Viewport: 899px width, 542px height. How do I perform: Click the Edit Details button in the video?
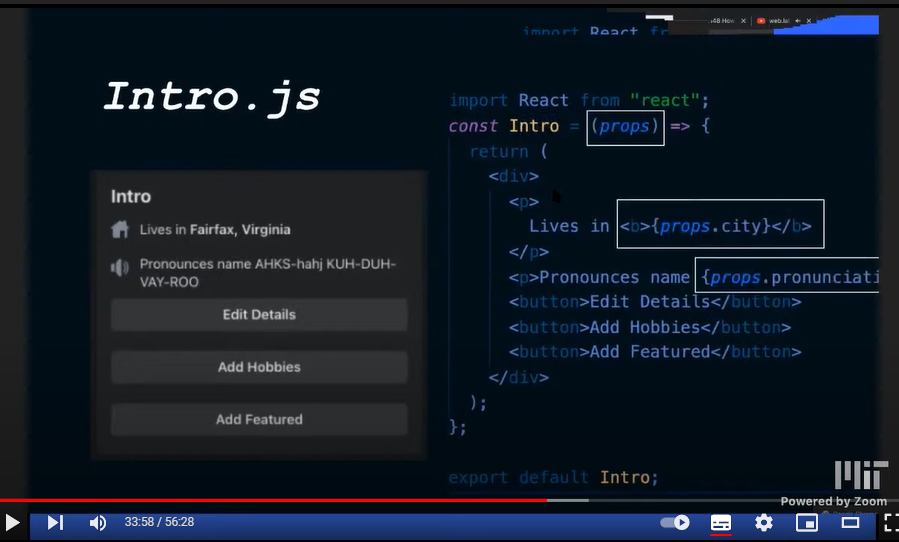259,314
